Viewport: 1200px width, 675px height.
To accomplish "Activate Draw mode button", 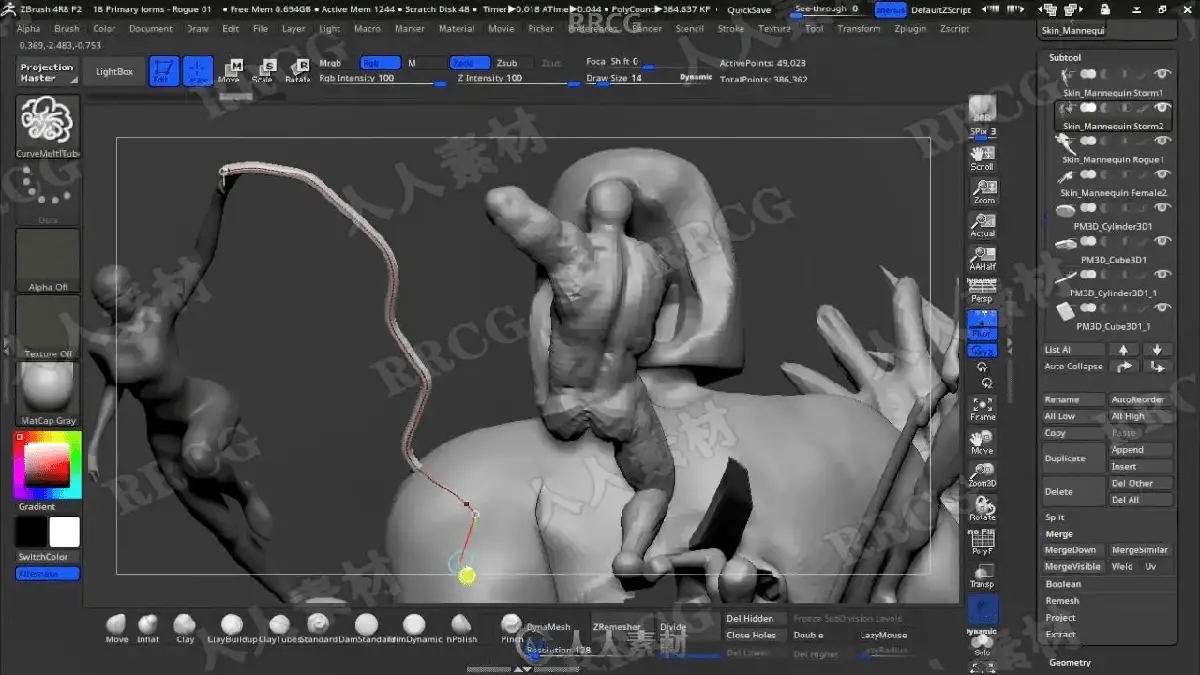I will [x=198, y=71].
